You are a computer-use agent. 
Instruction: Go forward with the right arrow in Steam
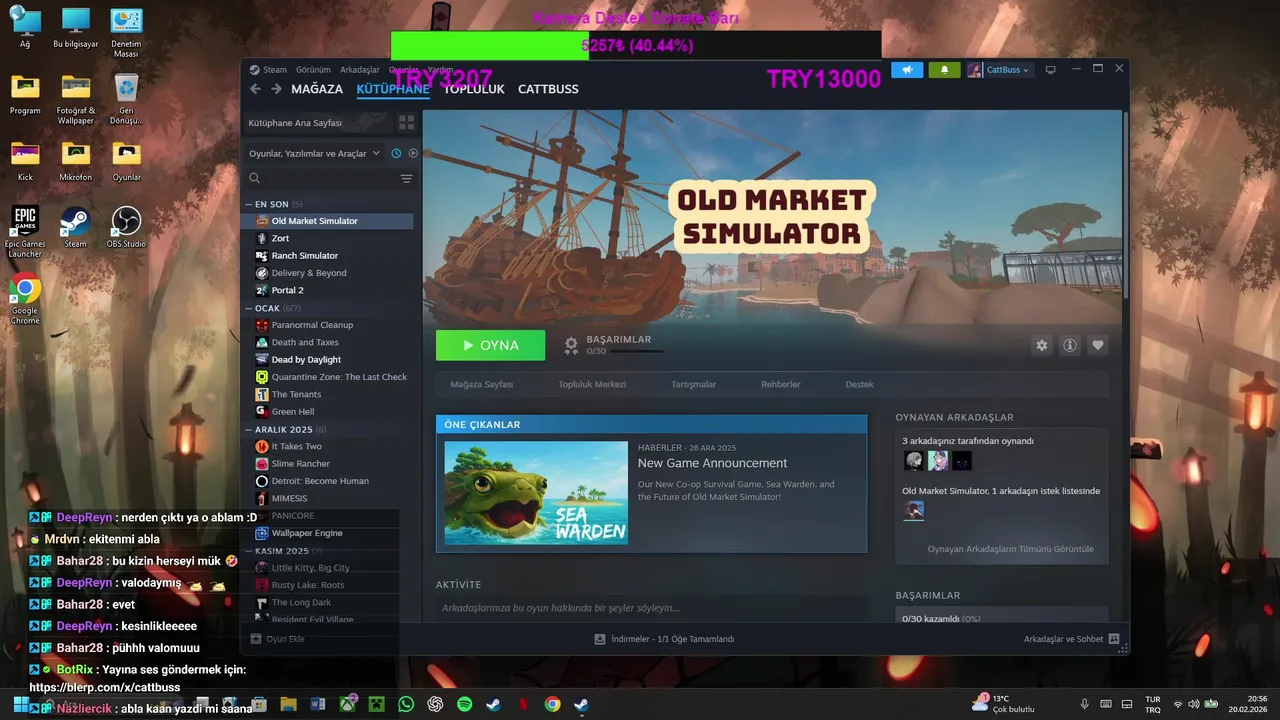(x=276, y=89)
